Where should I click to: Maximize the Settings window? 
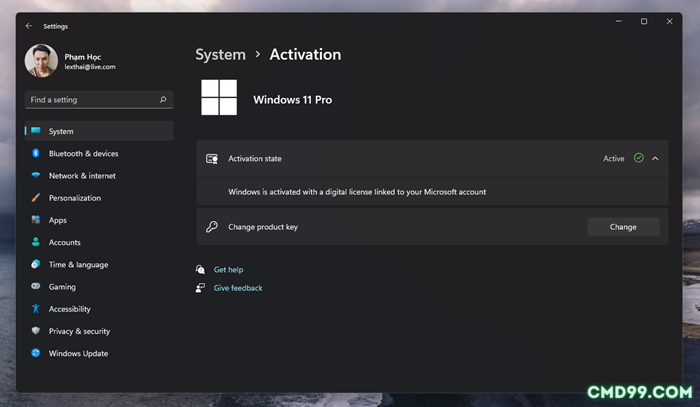coord(644,21)
